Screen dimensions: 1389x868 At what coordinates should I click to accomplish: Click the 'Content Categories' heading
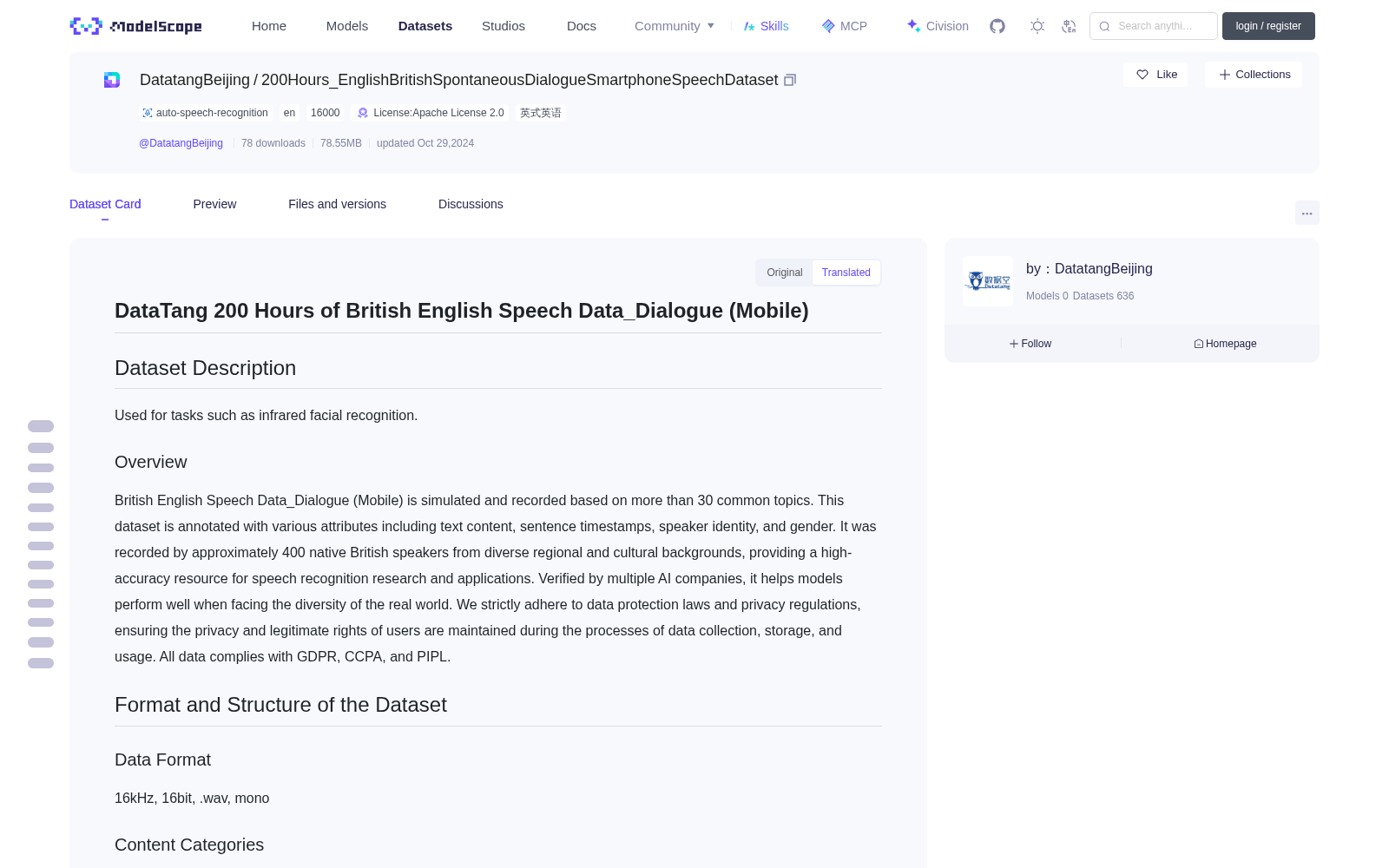click(x=189, y=845)
